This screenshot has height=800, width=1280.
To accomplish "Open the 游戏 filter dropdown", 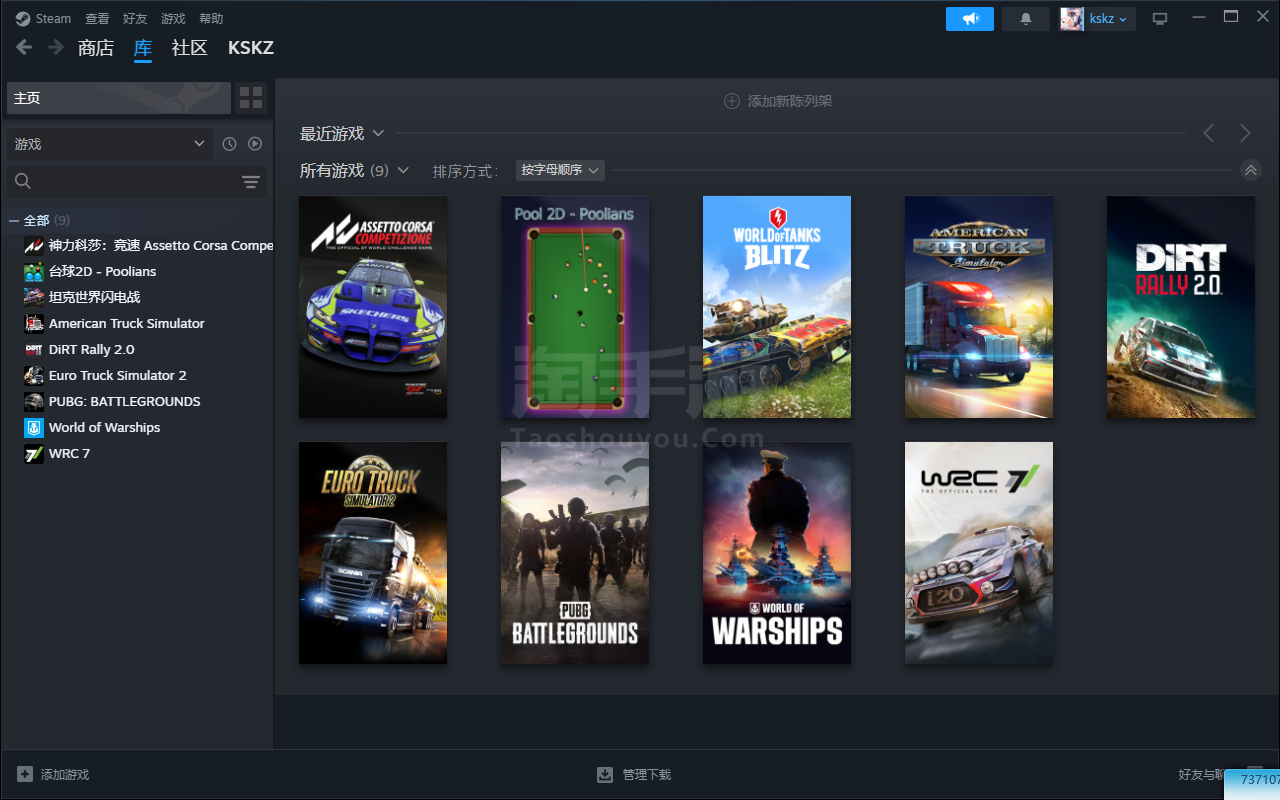I will click(110, 144).
